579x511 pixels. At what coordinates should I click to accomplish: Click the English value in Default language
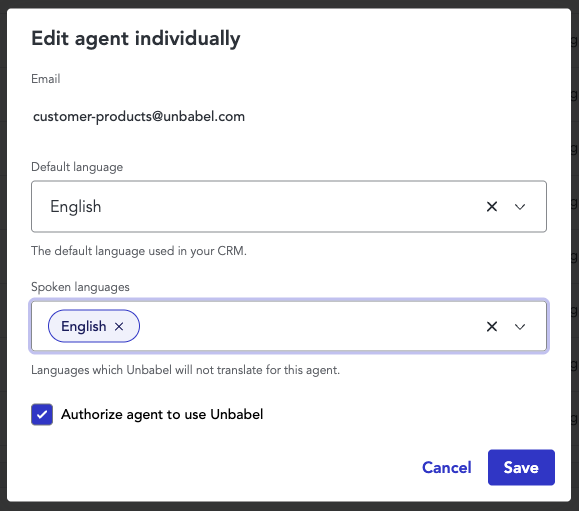click(76, 206)
